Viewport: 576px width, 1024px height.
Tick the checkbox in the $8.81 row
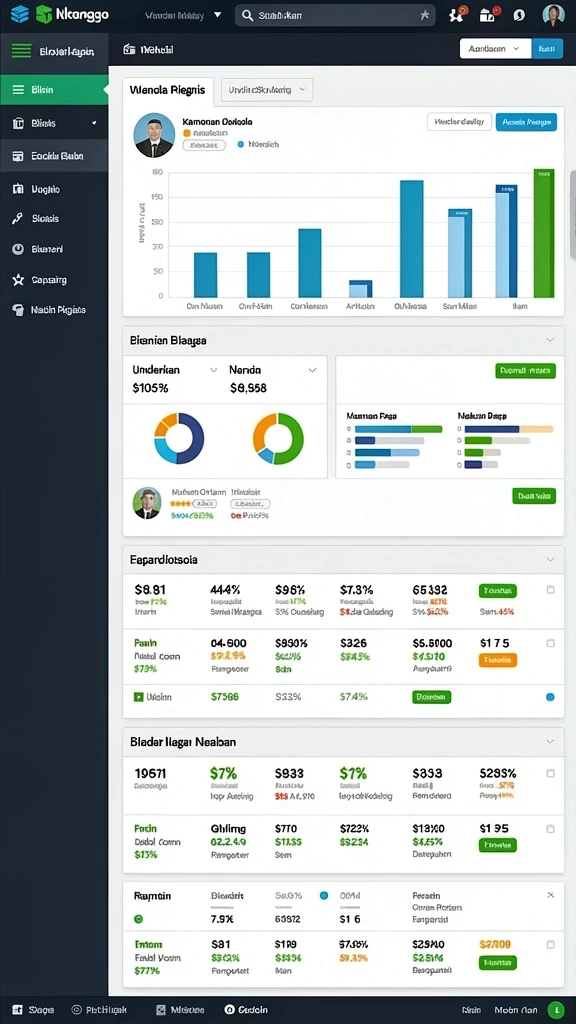pyautogui.click(x=551, y=590)
